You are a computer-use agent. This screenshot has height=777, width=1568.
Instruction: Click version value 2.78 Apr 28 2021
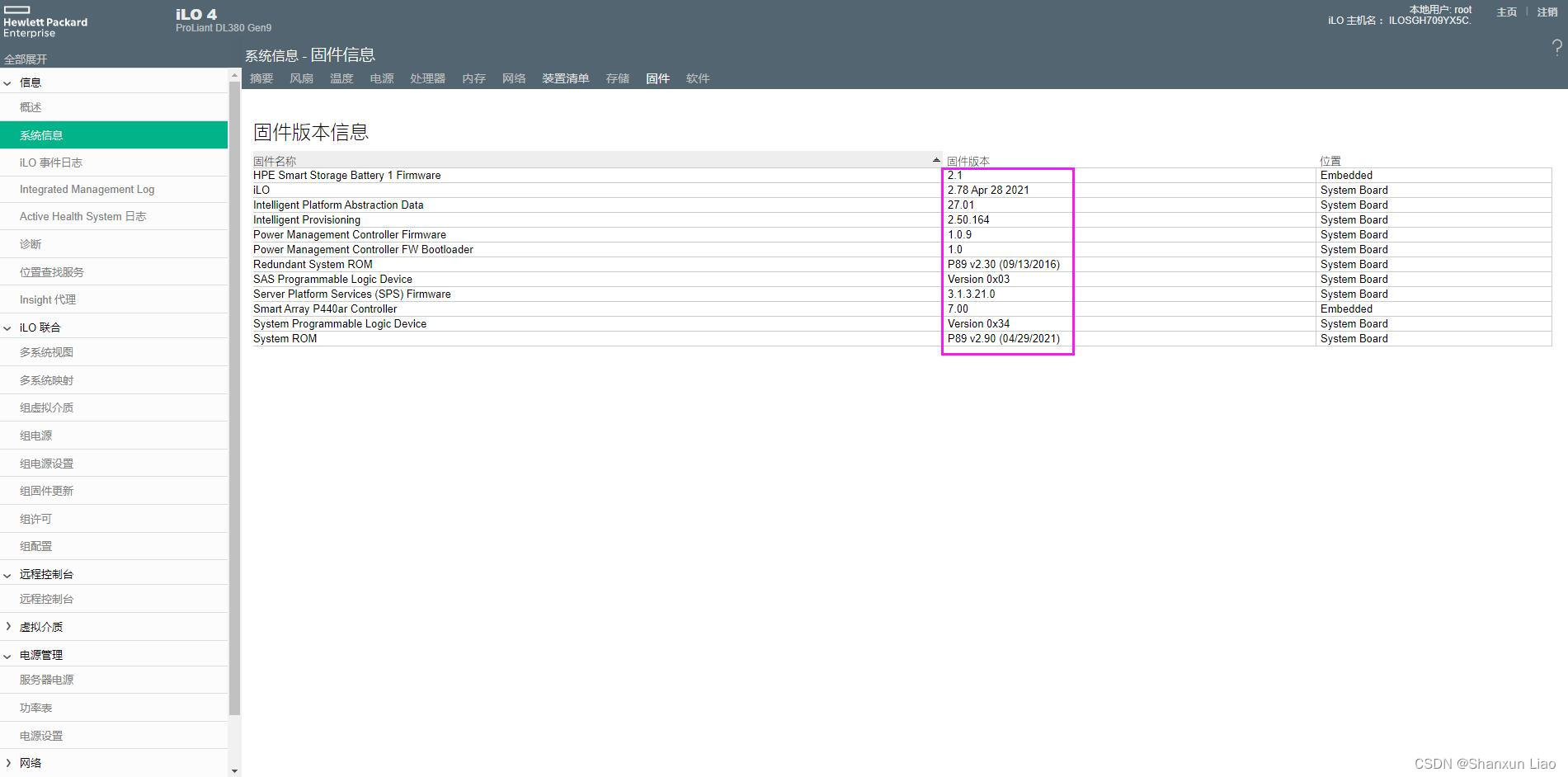pos(988,191)
